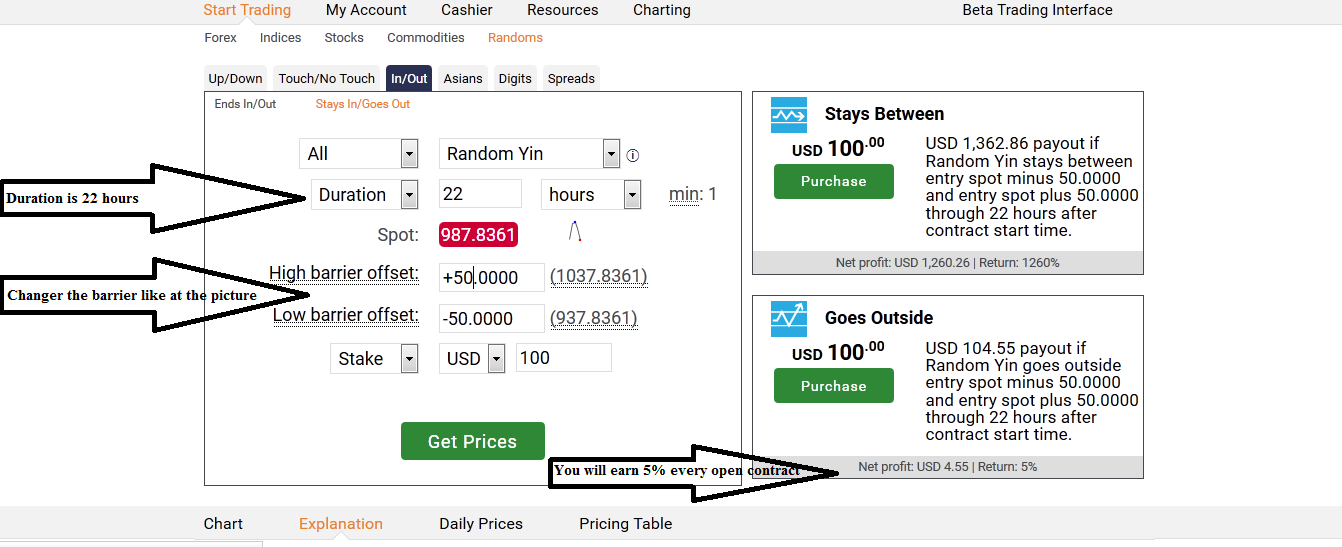Purchase the Stays Between contract
Viewport: 1342px width, 547px height.
point(834,181)
